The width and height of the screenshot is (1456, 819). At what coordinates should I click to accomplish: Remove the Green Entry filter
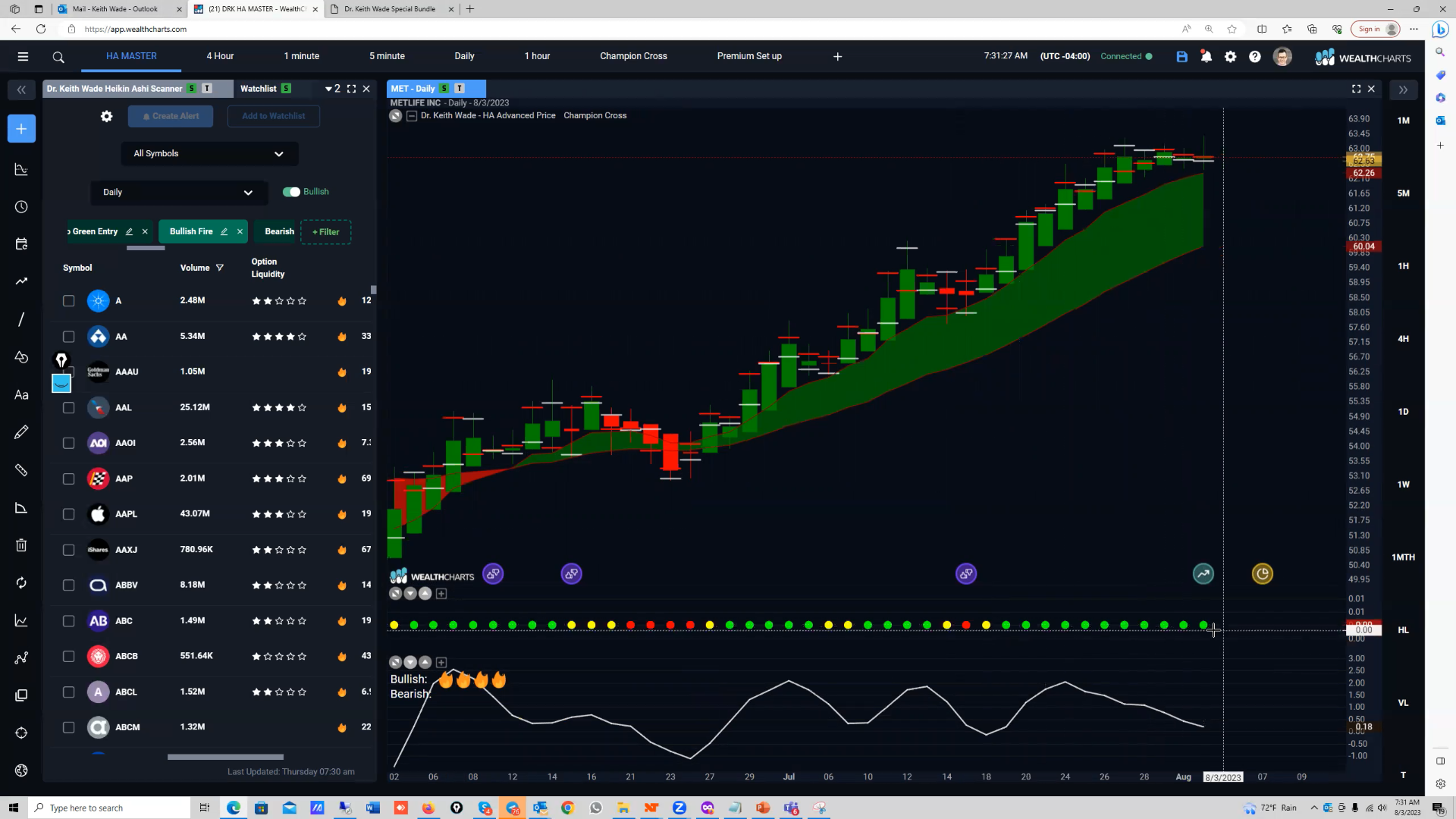pos(145,232)
